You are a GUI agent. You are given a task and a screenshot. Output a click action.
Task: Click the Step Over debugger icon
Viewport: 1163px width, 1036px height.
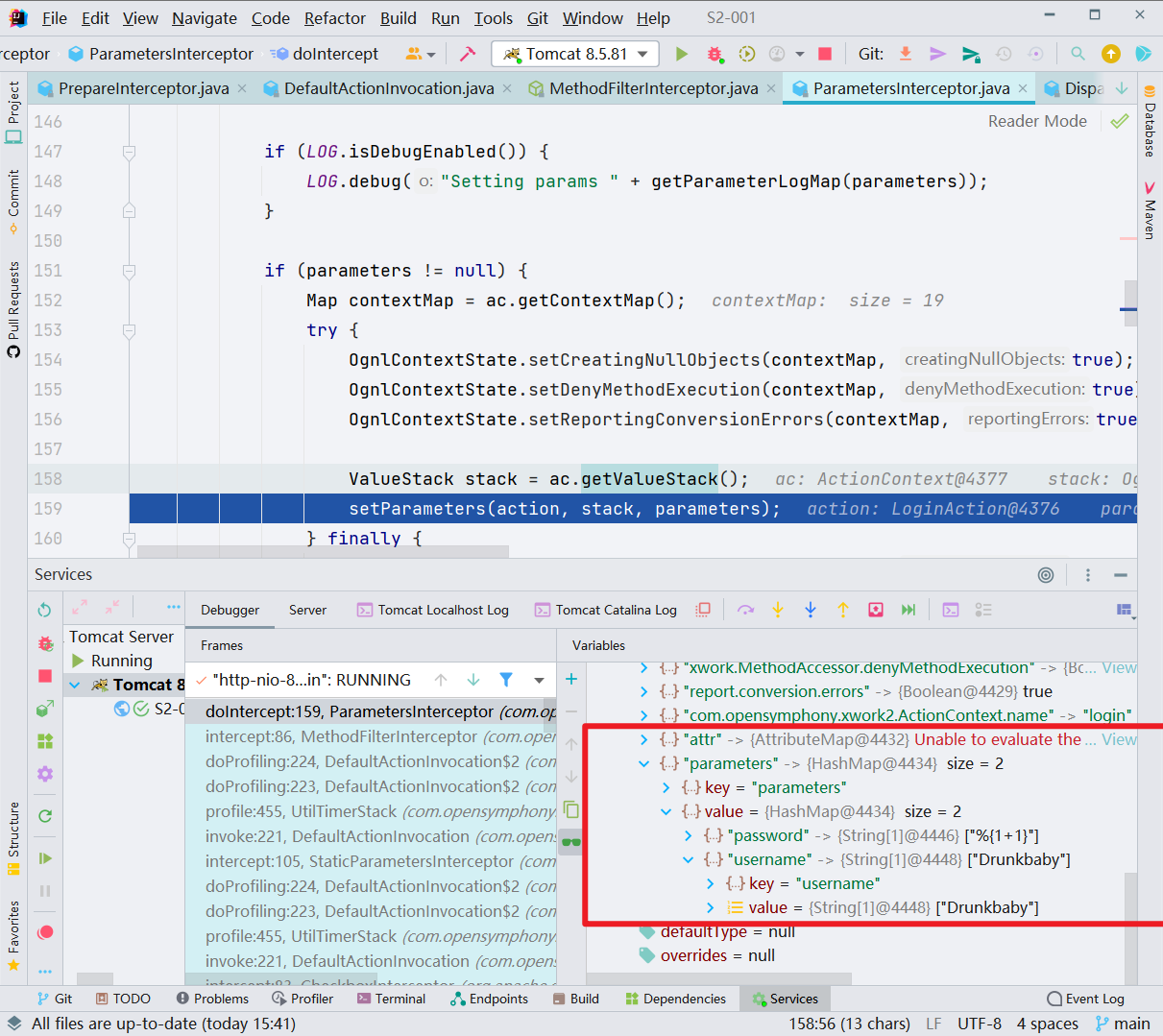click(x=745, y=610)
